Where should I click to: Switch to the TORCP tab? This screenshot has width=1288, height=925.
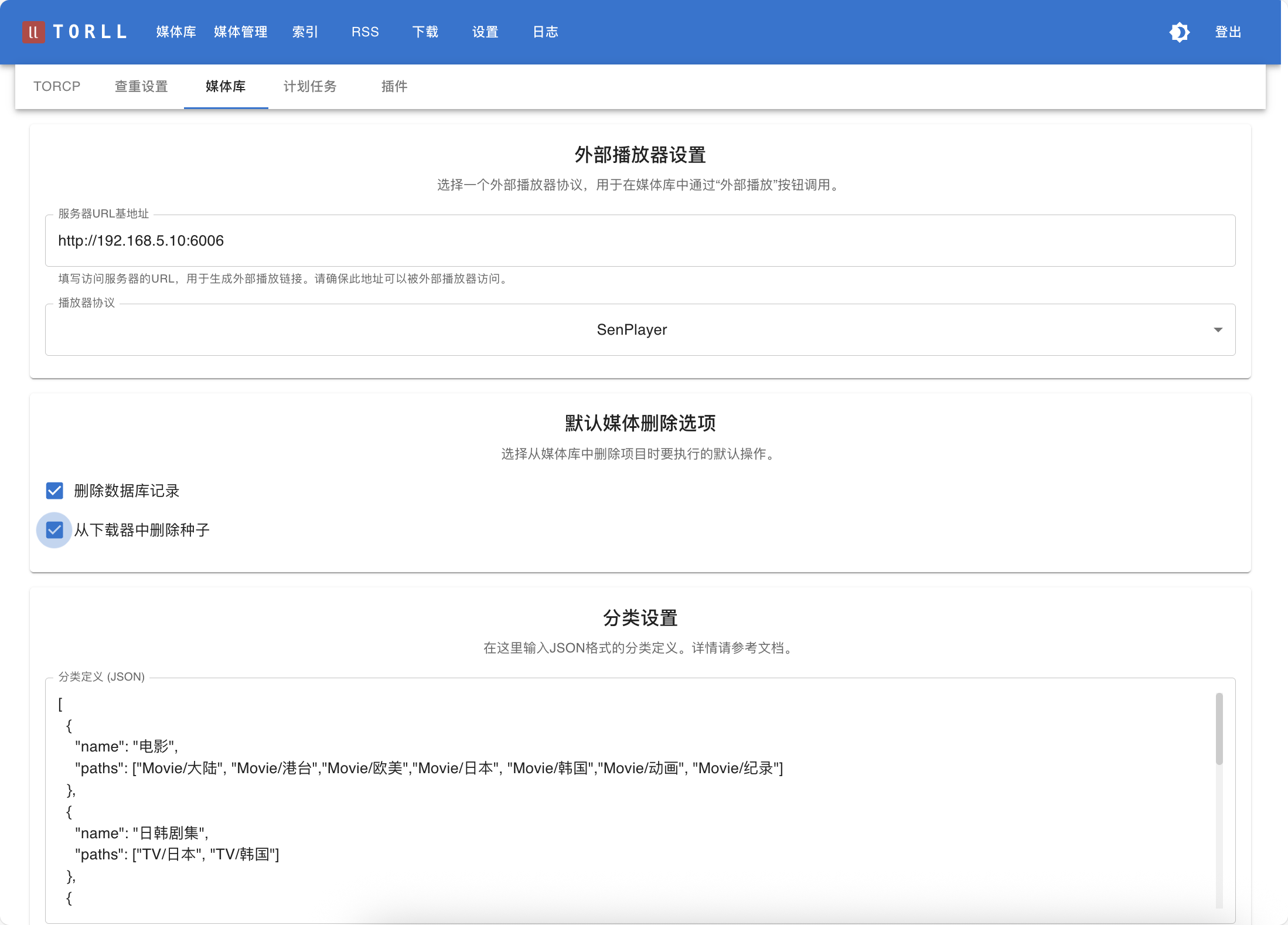point(57,86)
